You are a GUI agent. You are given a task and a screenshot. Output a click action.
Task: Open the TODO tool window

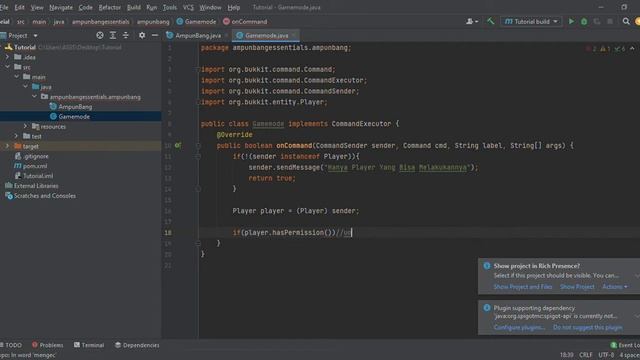[11, 345]
